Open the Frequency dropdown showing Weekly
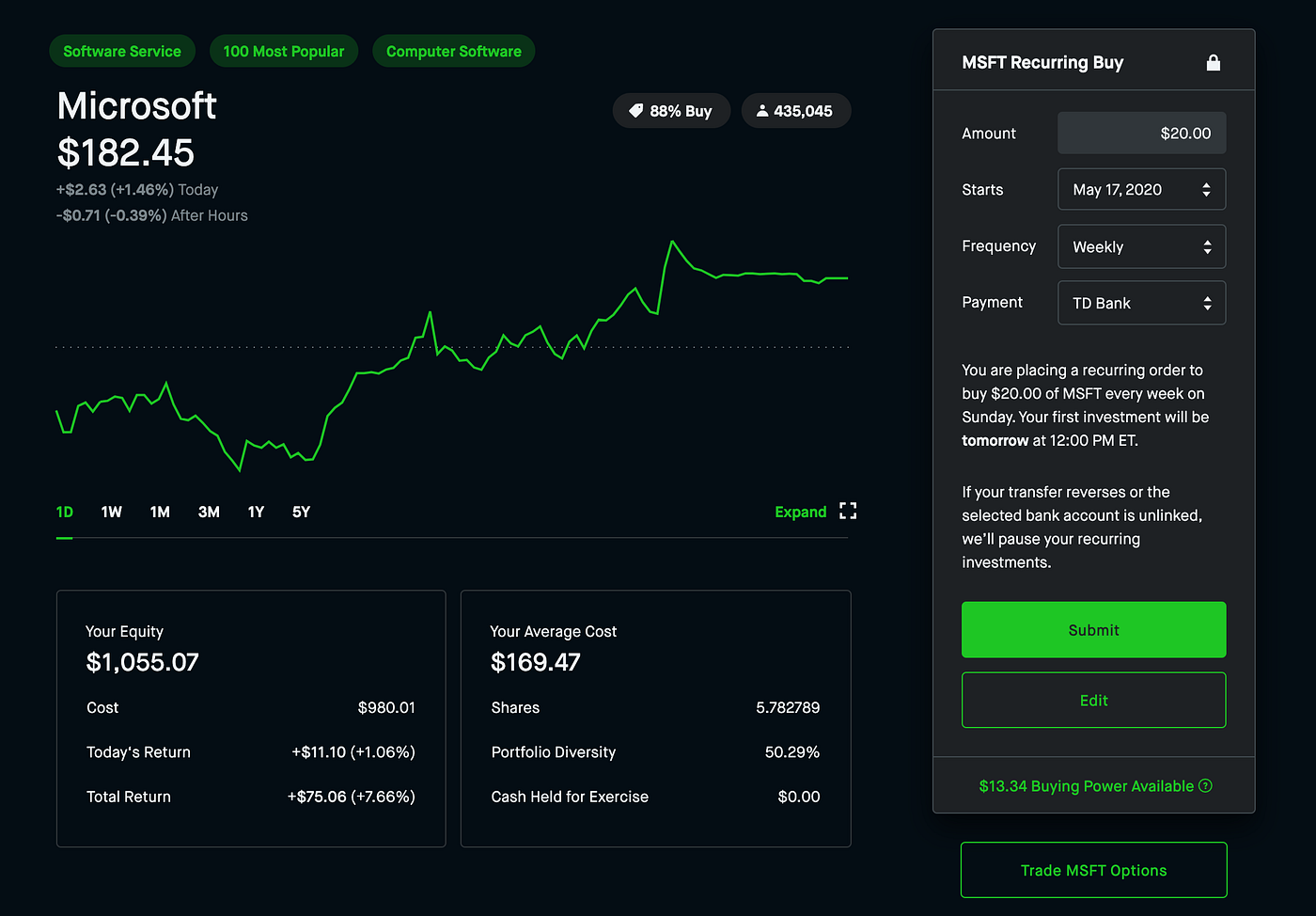Image resolution: width=1316 pixels, height=916 pixels. click(1141, 246)
